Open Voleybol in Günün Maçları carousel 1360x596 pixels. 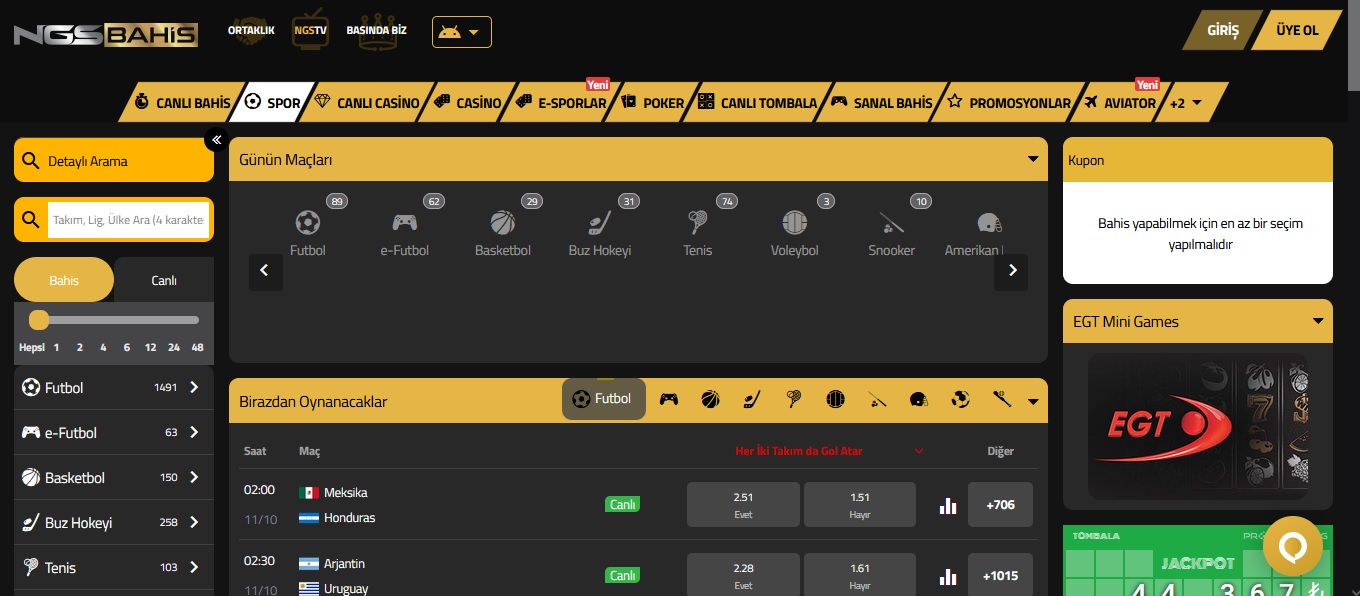pyautogui.click(x=795, y=232)
